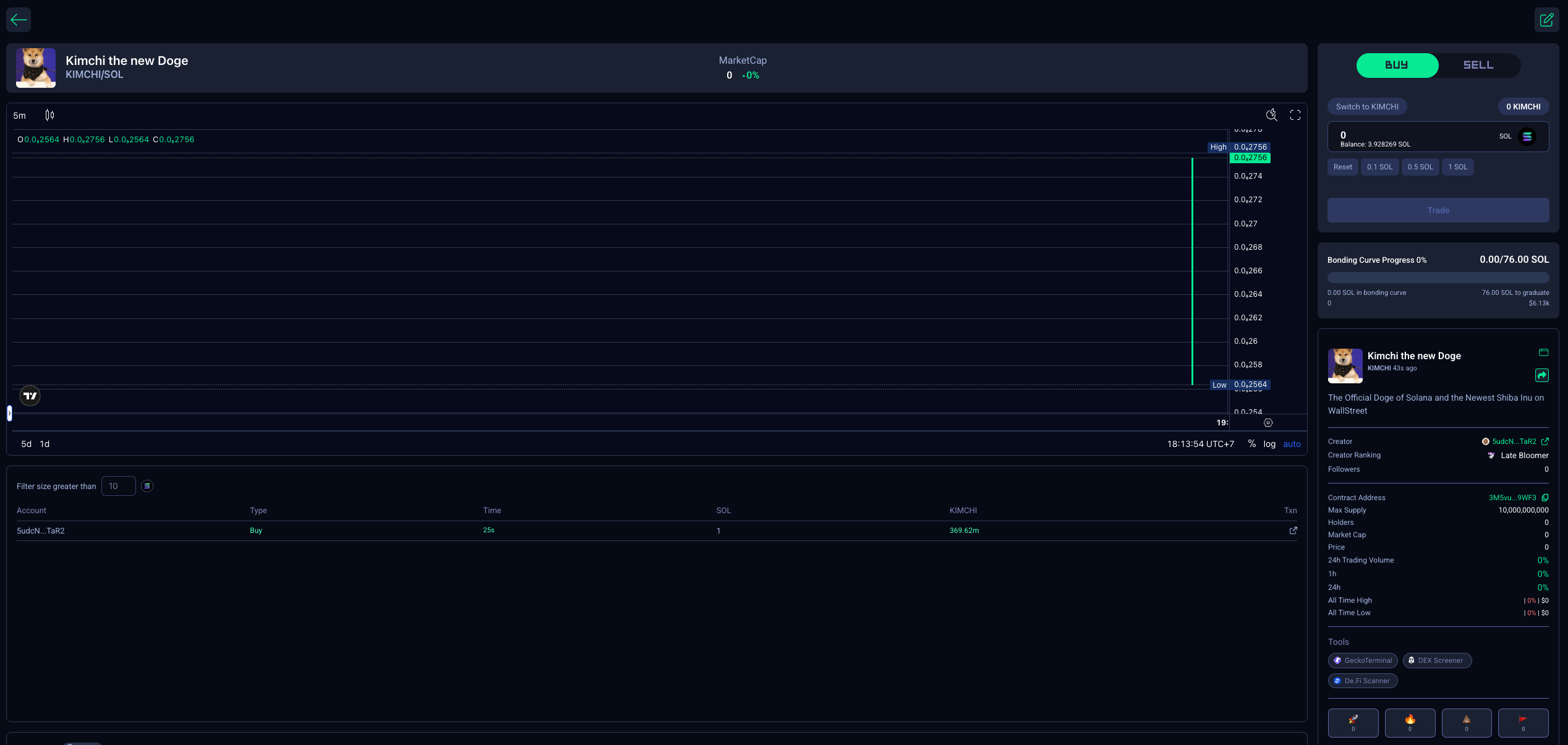Open the GeckoTerminal tool link

pyautogui.click(x=1363, y=660)
